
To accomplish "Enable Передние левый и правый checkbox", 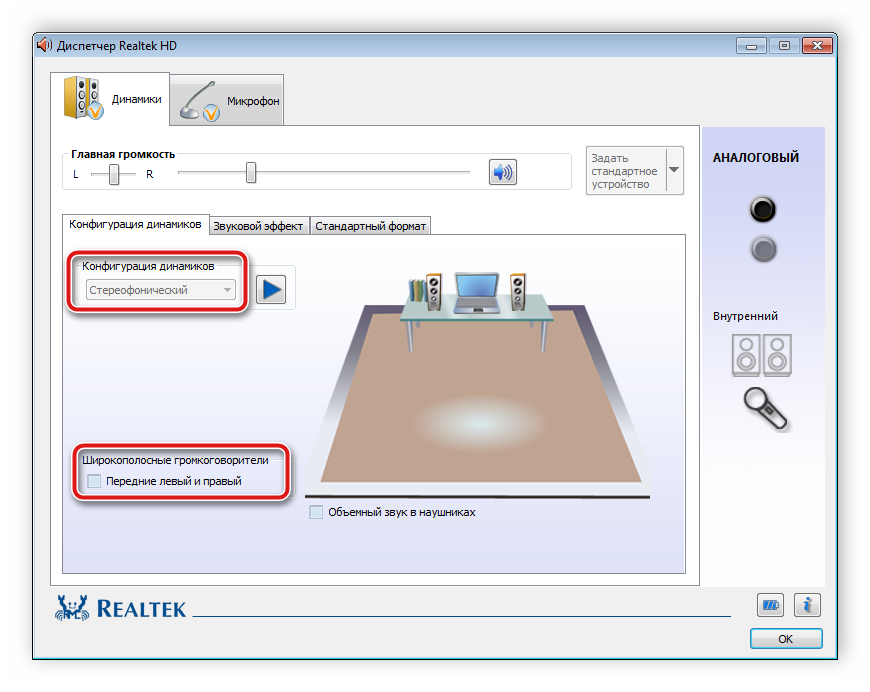I will (94, 481).
